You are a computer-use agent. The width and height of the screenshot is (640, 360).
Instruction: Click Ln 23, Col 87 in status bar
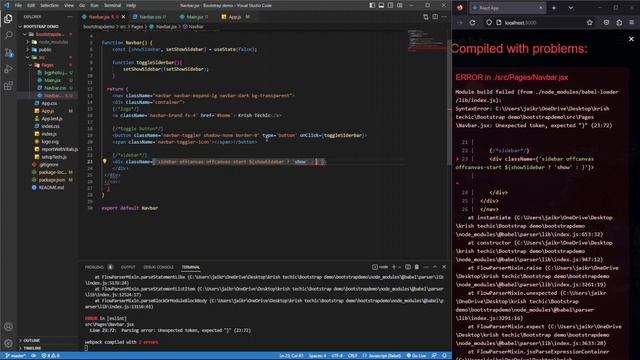coord(291,356)
